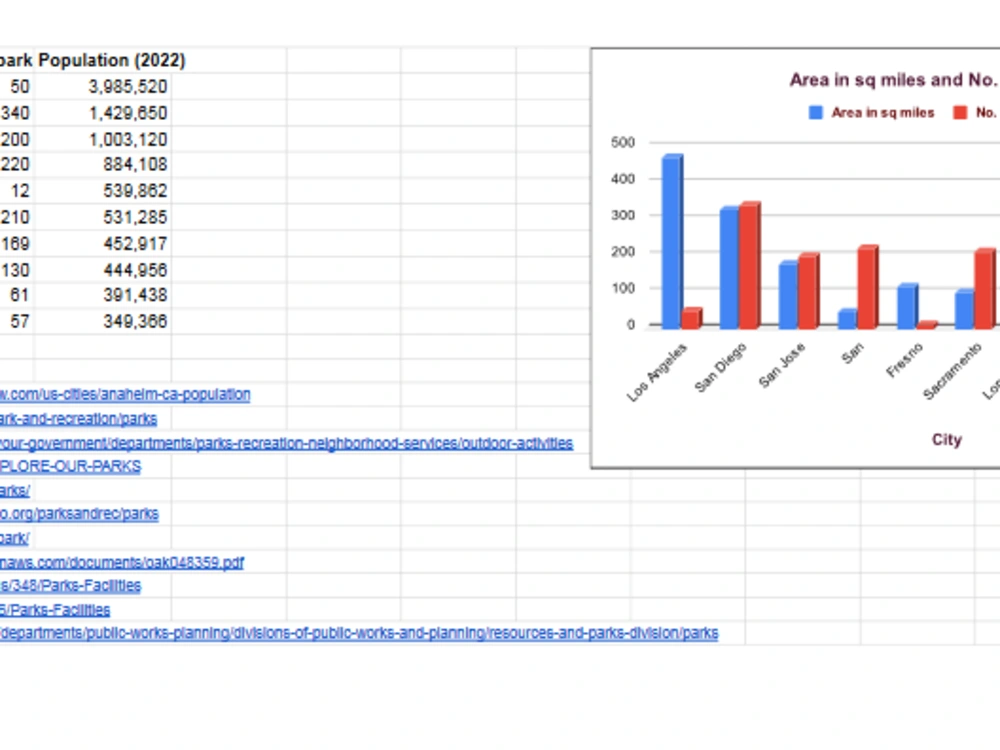
Task: Open the org/parksandrec/parks link
Action: coord(79,513)
